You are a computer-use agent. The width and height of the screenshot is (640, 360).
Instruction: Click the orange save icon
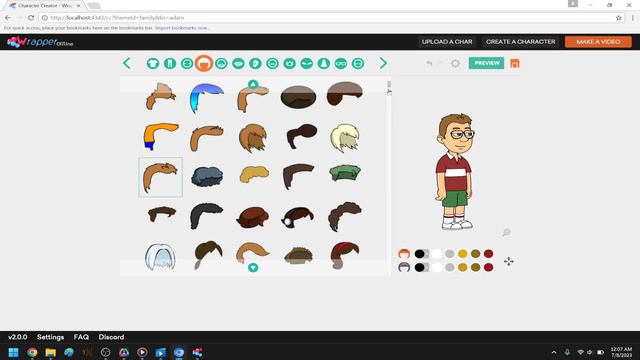click(x=515, y=63)
